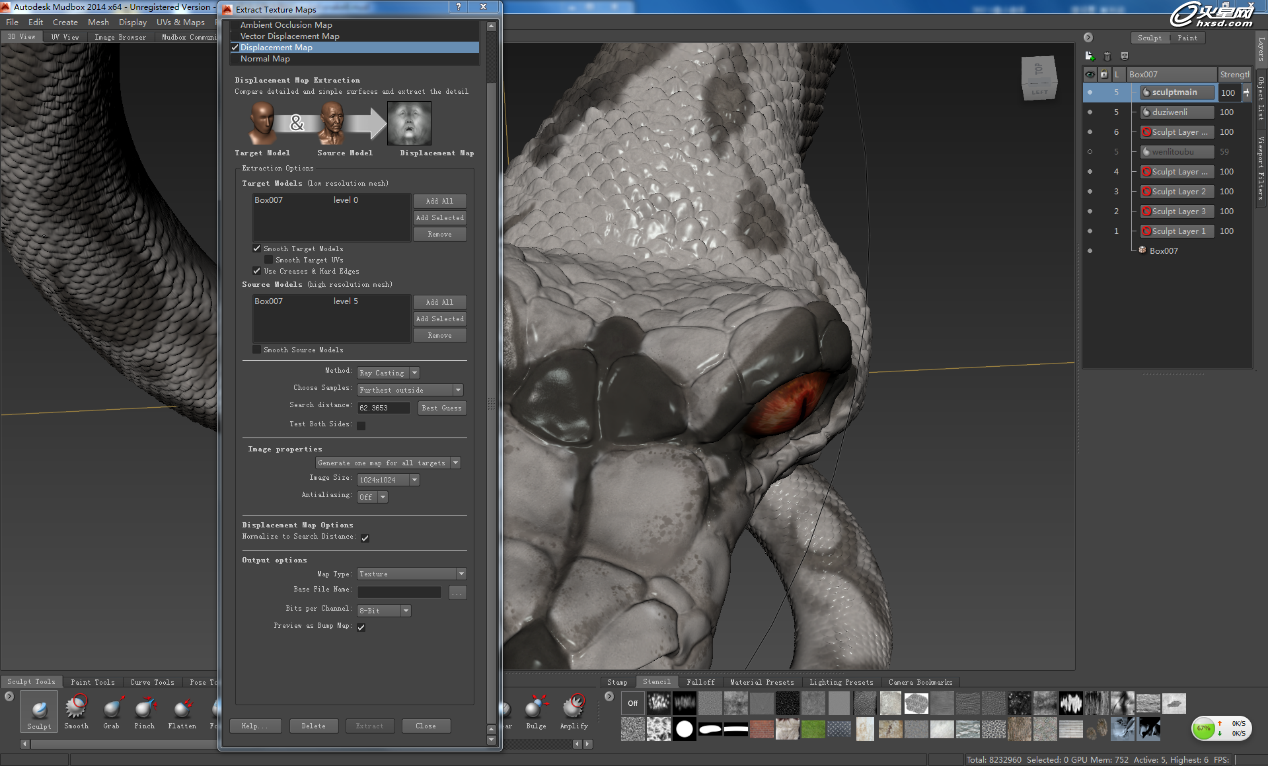Image resolution: width=1268 pixels, height=766 pixels.
Task: Choose the white circle stencil
Action: [x=685, y=729]
